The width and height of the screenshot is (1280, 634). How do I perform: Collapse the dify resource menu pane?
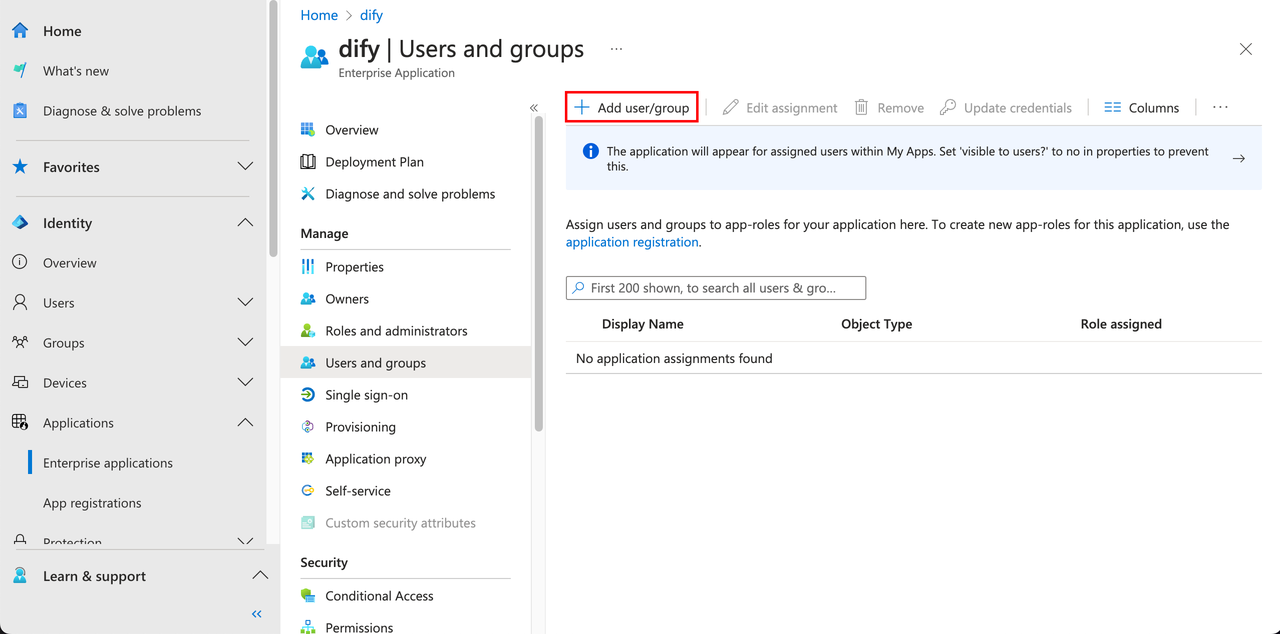point(534,108)
